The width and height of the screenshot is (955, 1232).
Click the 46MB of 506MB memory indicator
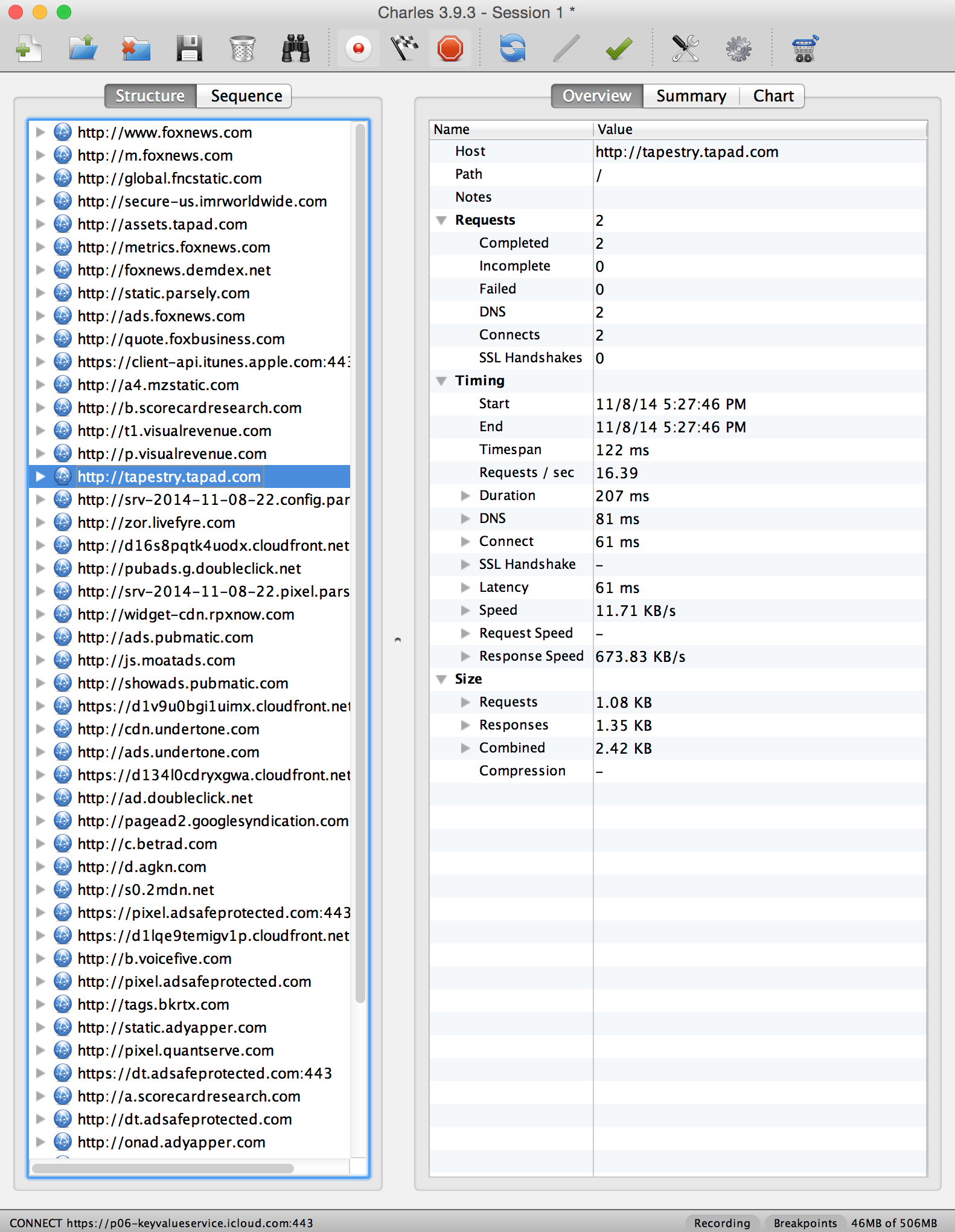(894, 1222)
